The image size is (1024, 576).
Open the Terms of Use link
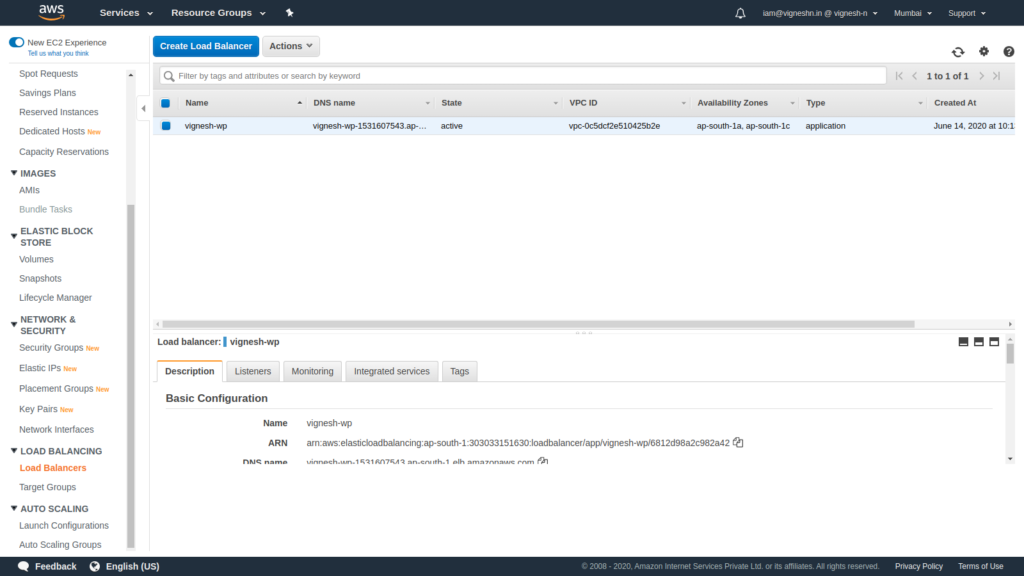click(x=980, y=566)
